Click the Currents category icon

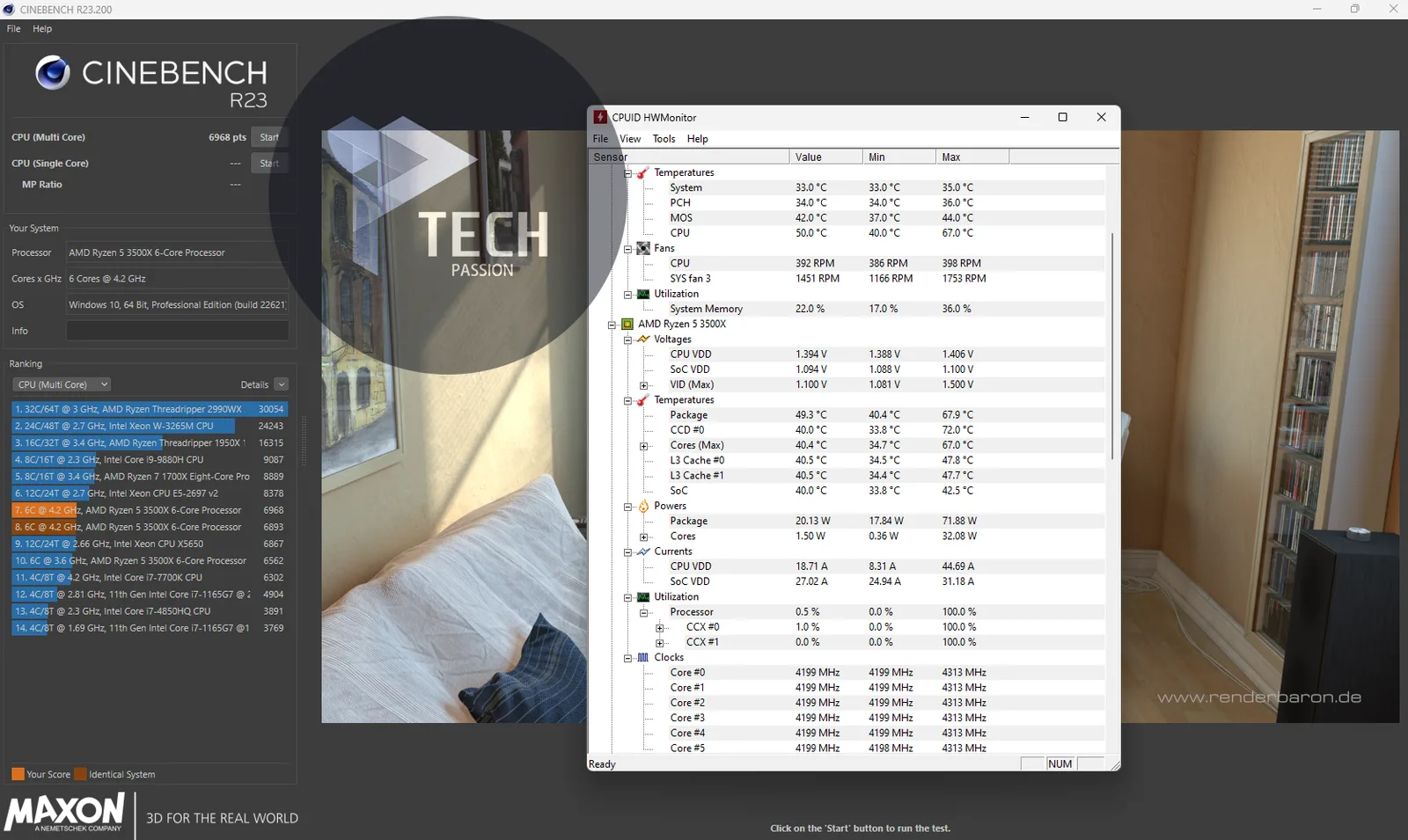coord(643,551)
